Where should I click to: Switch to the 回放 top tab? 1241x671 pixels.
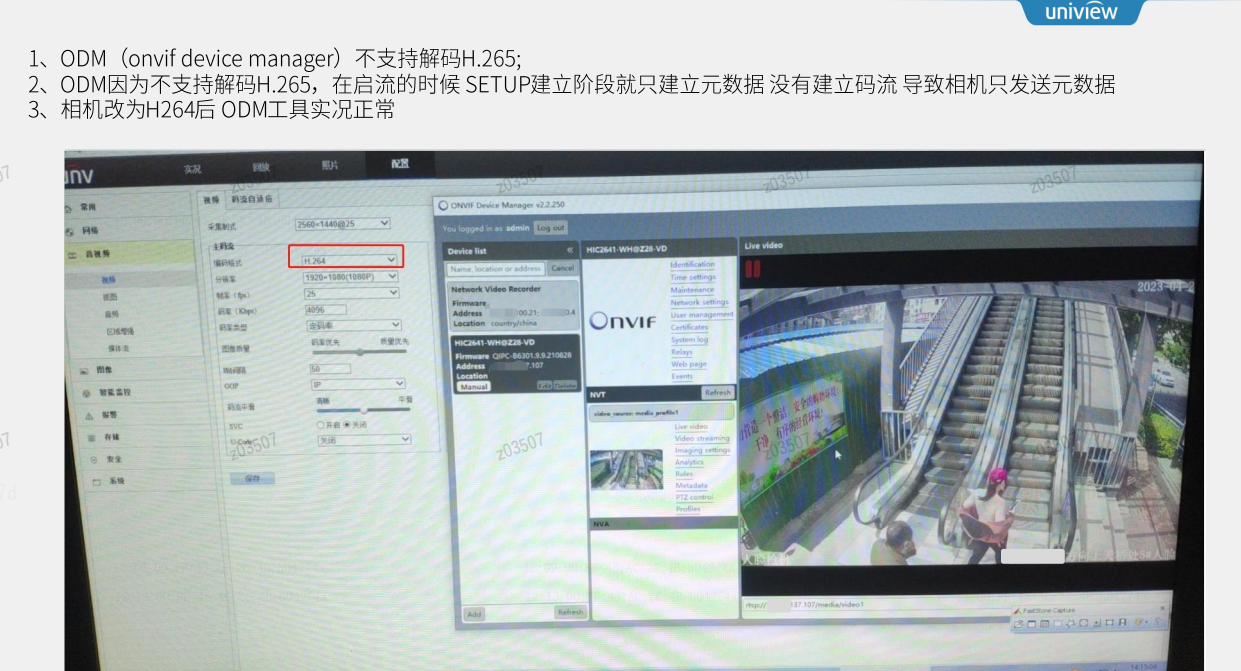(x=261, y=167)
